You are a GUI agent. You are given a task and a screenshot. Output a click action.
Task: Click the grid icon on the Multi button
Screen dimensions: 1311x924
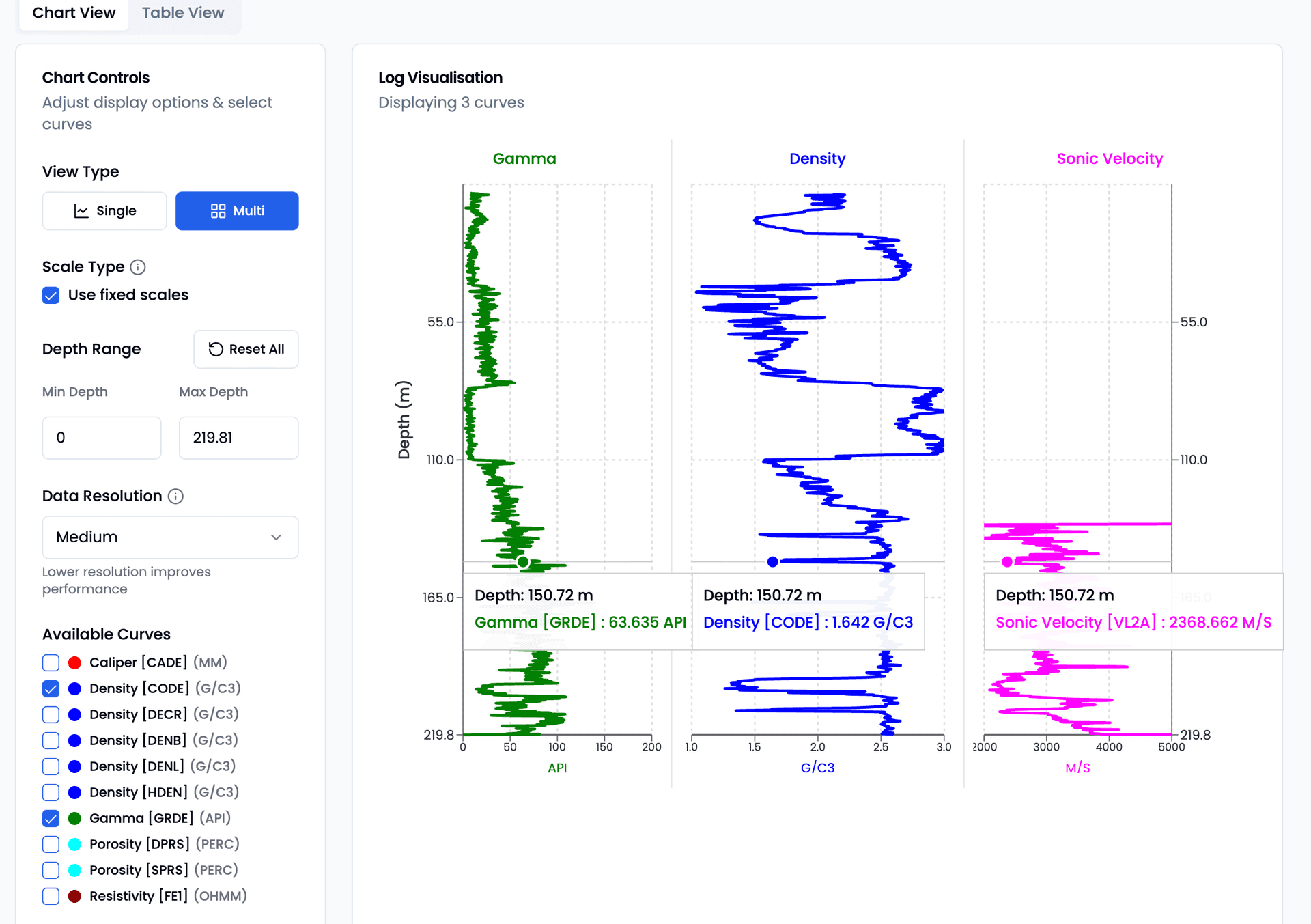pyautogui.click(x=218, y=210)
